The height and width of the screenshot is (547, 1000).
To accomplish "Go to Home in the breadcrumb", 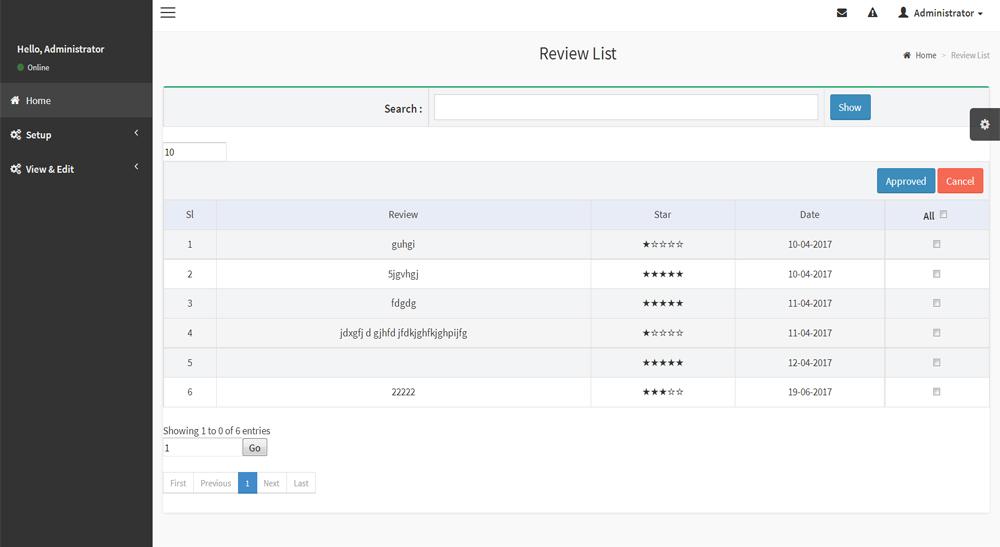I will tap(925, 56).
